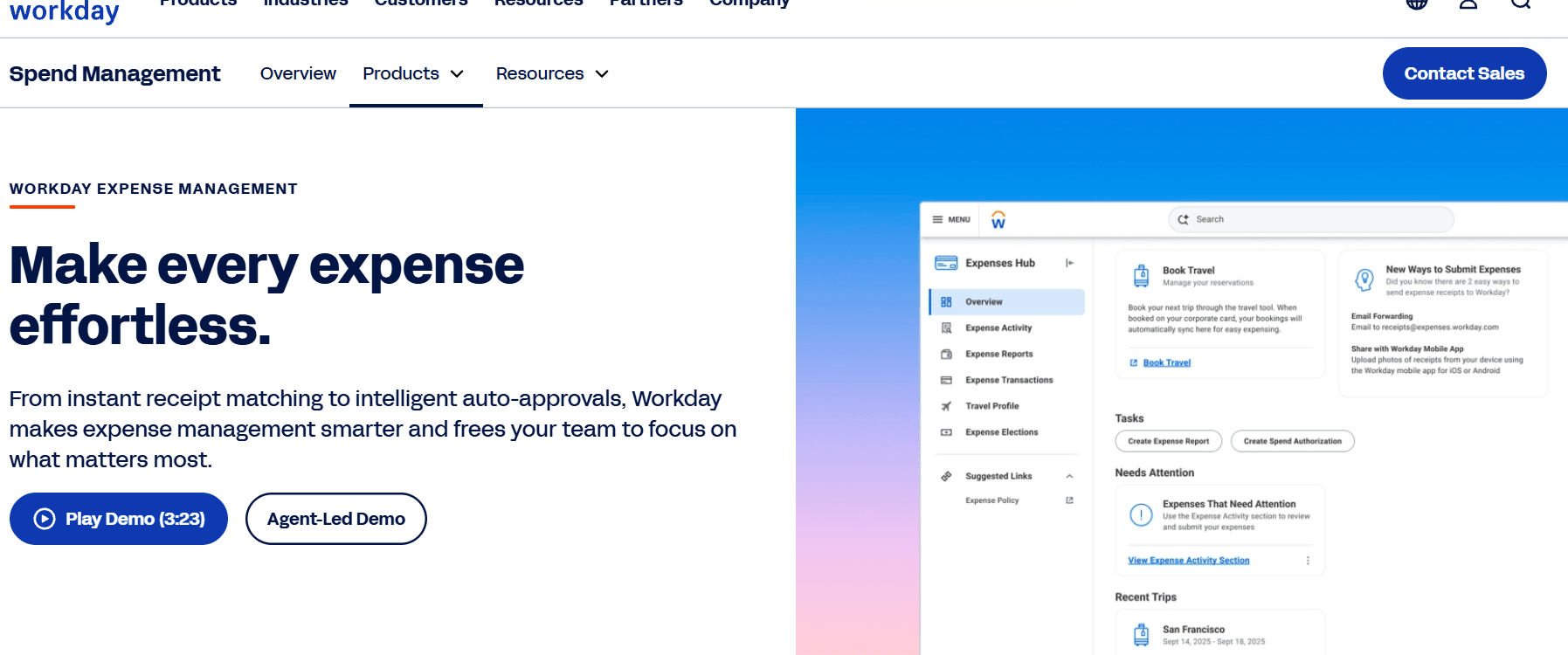Screen dimensions: 1568x655
Task: Click the Expense Policy external link icon
Action: 1069,500
